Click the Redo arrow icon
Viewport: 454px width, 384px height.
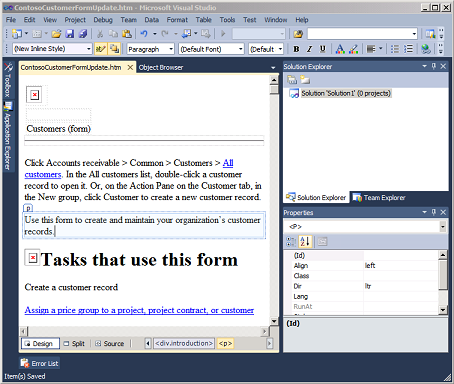[x=165, y=34]
